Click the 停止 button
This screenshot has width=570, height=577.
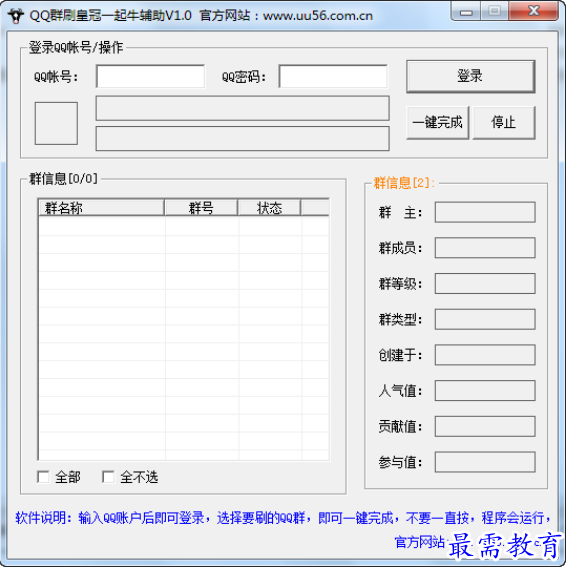[x=504, y=123]
